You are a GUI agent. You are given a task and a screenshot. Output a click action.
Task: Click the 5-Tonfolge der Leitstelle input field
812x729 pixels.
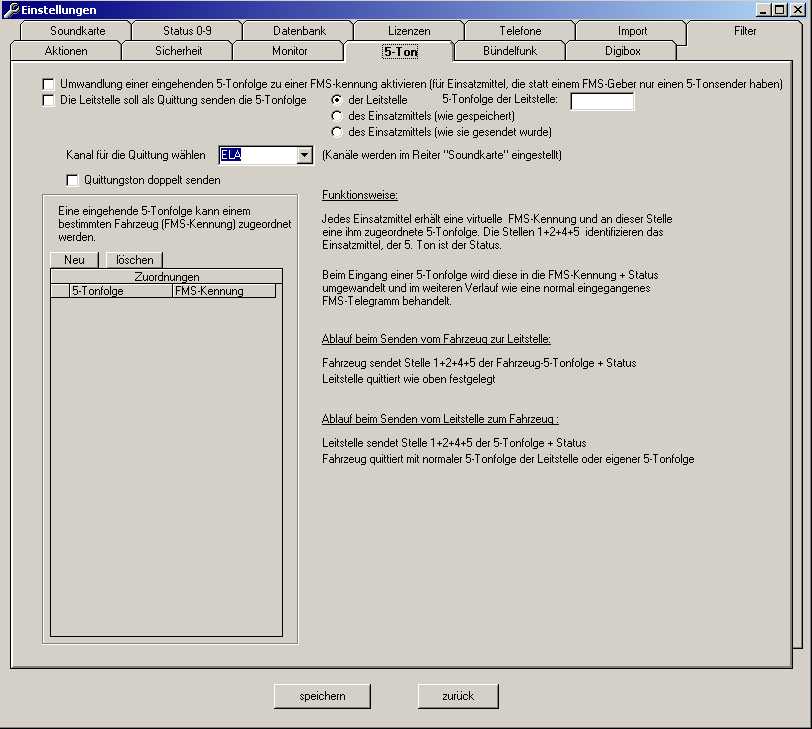click(602, 101)
